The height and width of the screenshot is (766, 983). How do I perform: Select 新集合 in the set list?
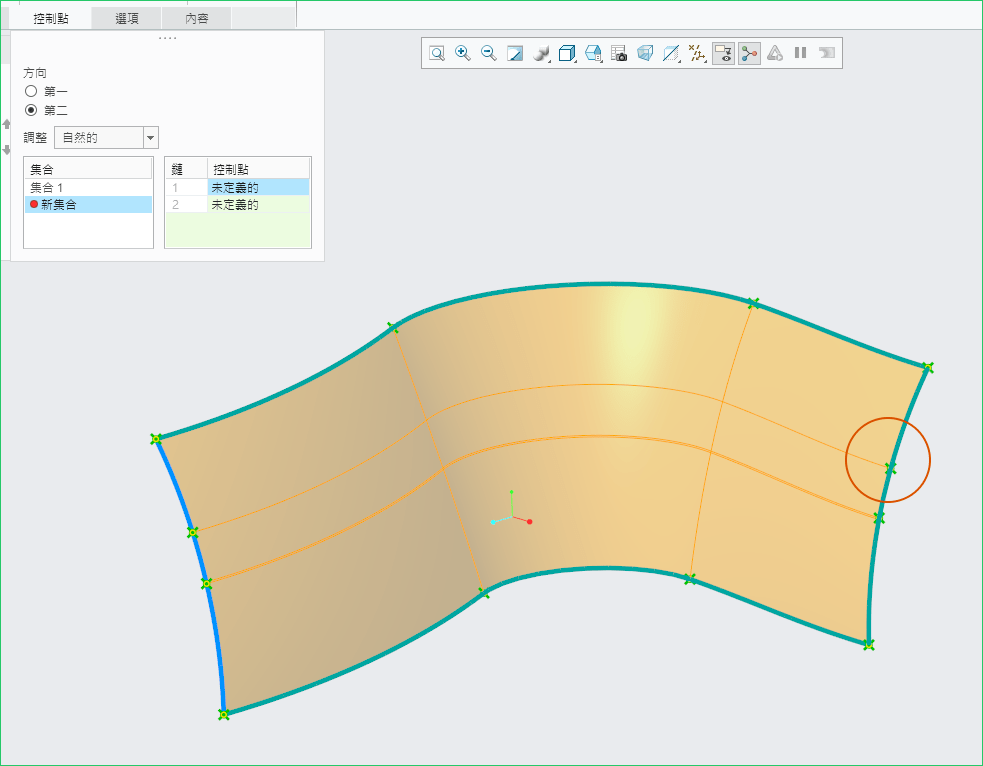(58, 204)
